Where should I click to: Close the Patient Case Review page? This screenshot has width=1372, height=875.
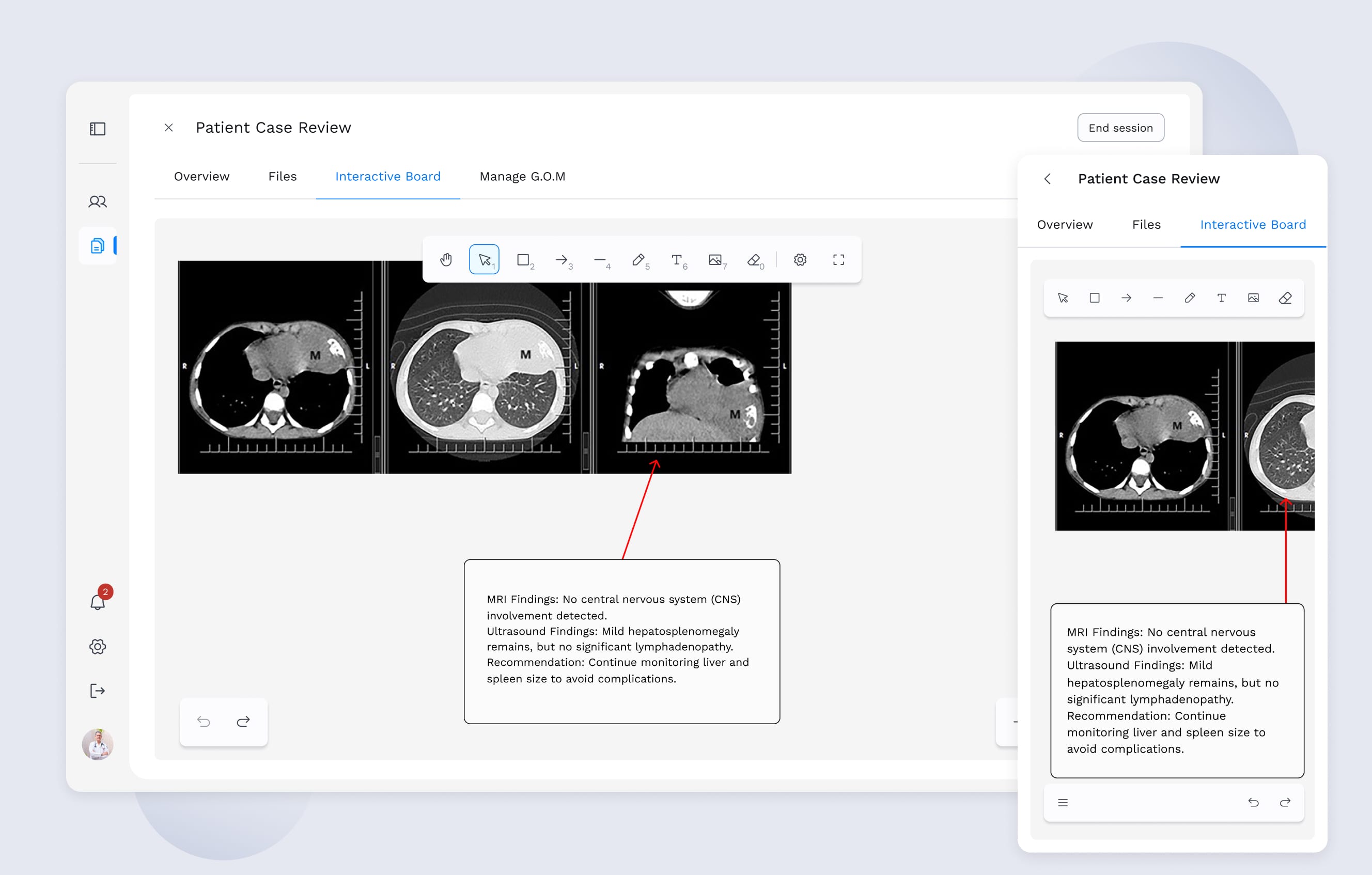(x=168, y=128)
